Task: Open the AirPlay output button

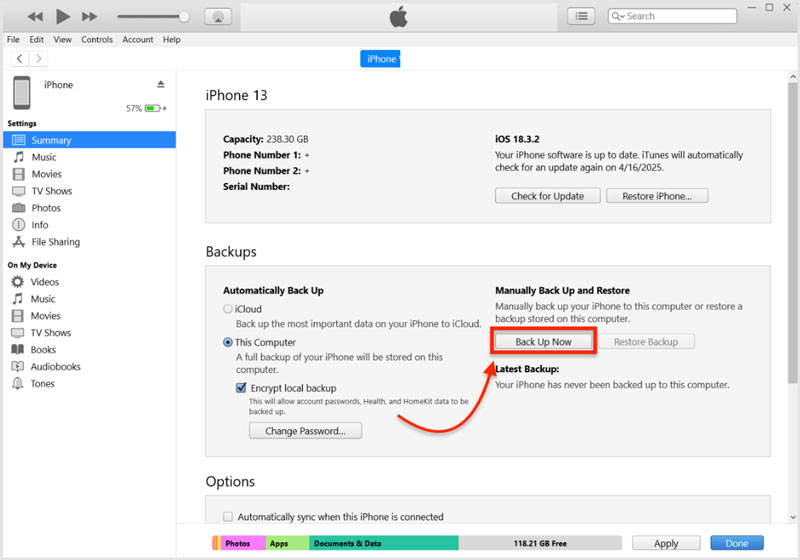Action: pos(218,17)
